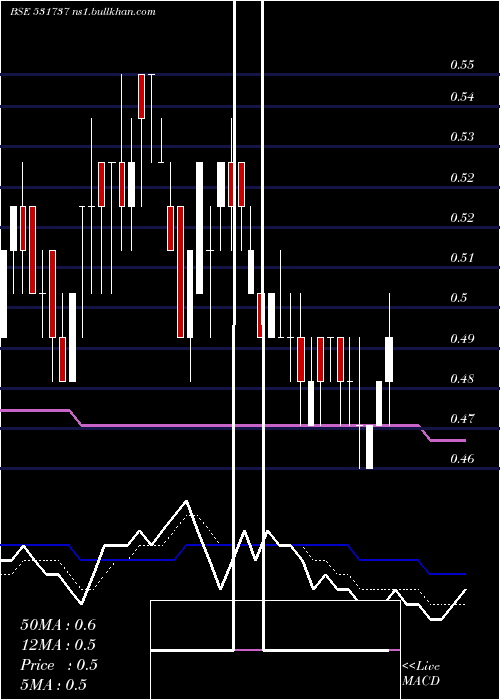The height and width of the screenshot is (700, 500).
Task: Click the Price : 0.5 readout
Action: click(59, 665)
